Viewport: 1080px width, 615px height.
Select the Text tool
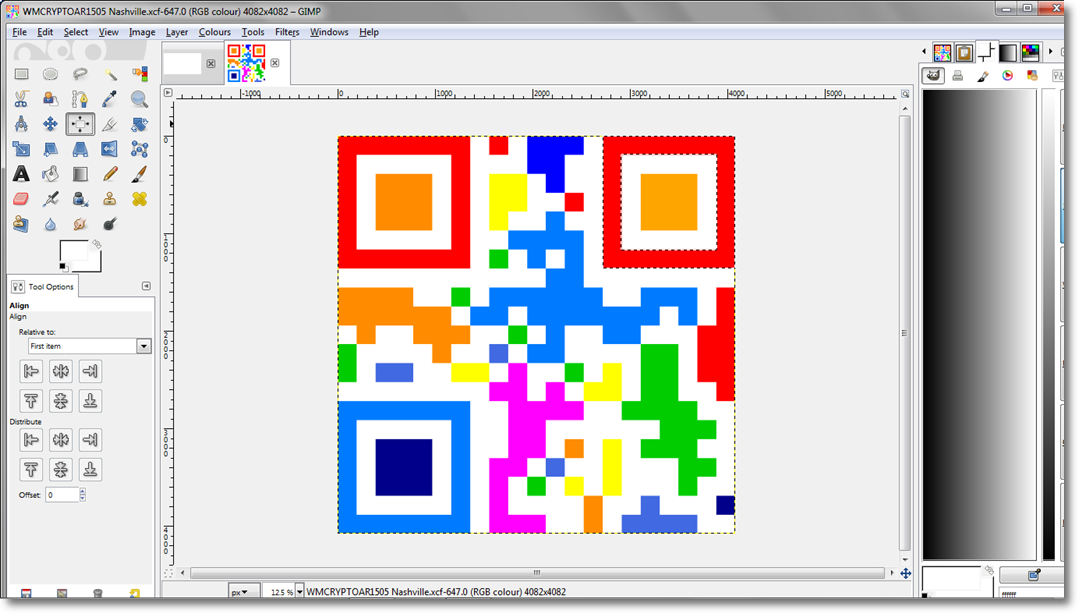[21, 174]
